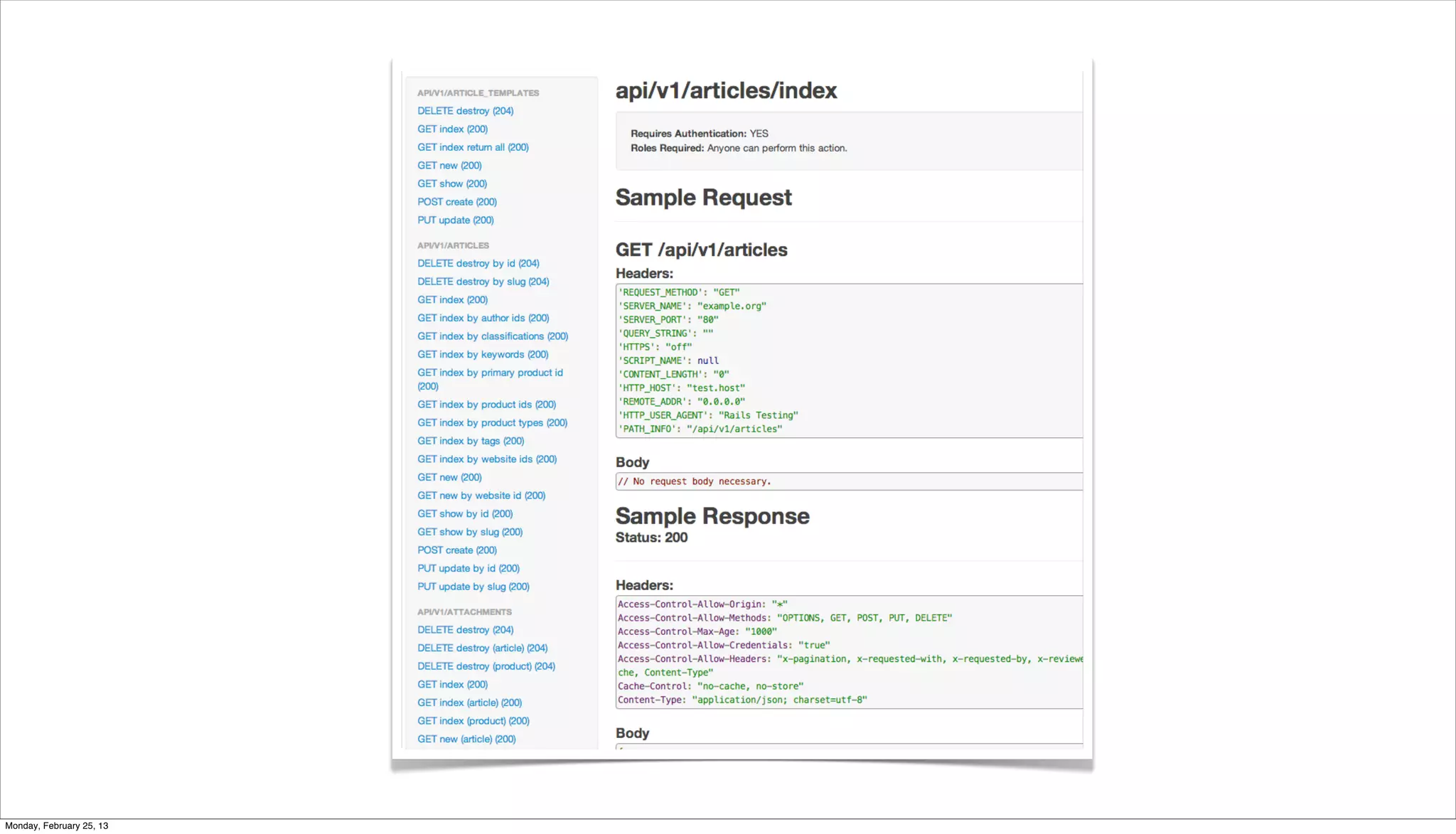Click GET index (product) (200) attachment link
The height and width of the screenshot is (834, 1456).
473,721
